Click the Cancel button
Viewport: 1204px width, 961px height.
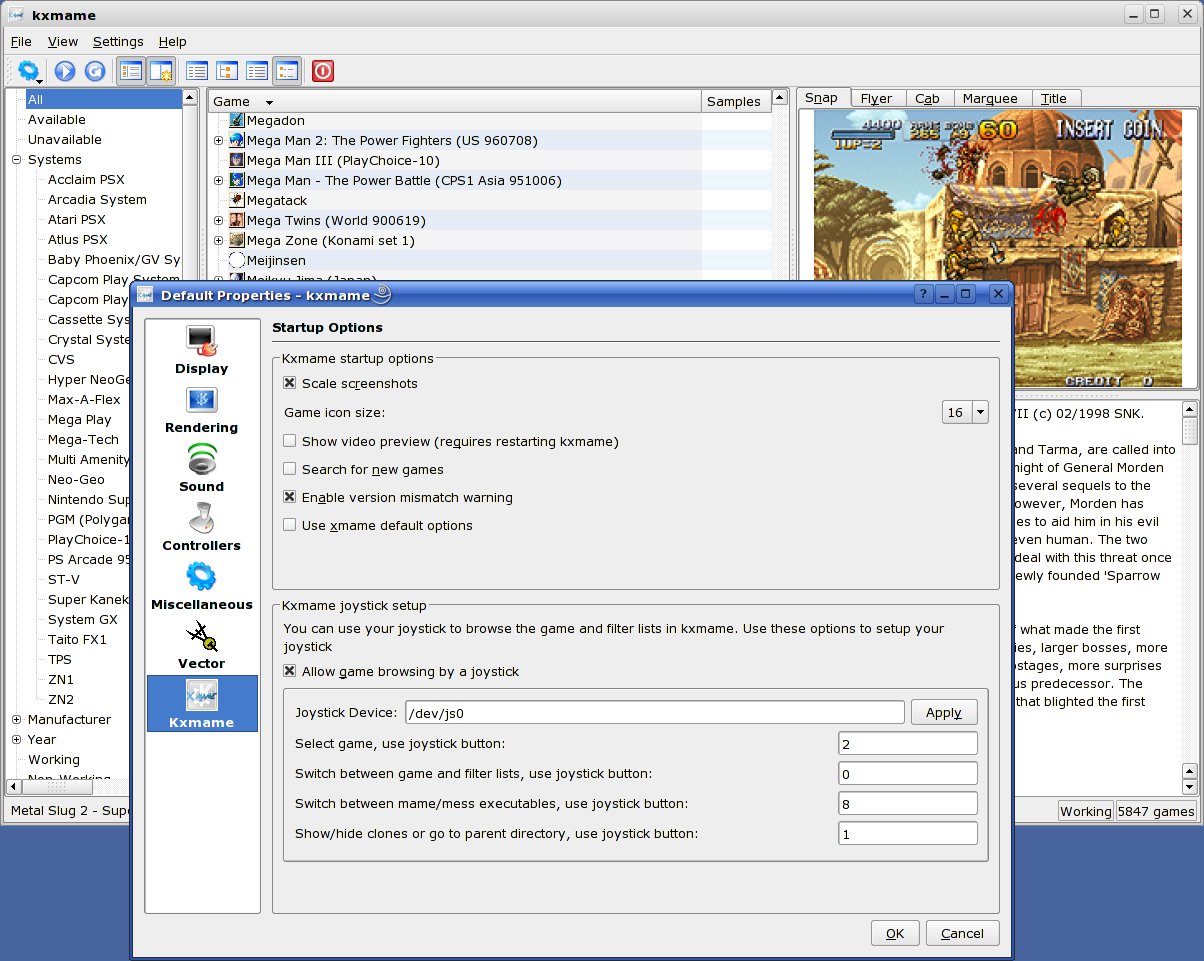pyautogui.click(x=963, y=933)
